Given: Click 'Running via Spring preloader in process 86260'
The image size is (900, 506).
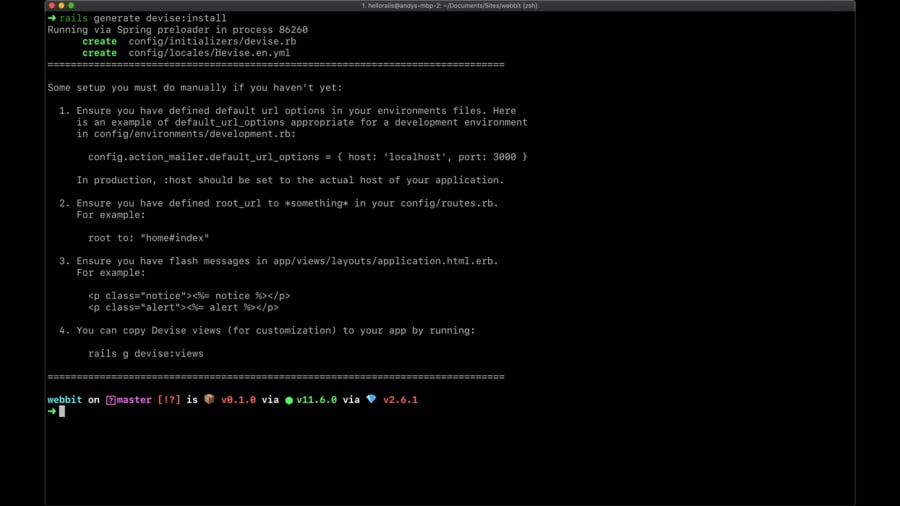Looking at the screenshot, I should pyautogui.click(x=177, y=30).
